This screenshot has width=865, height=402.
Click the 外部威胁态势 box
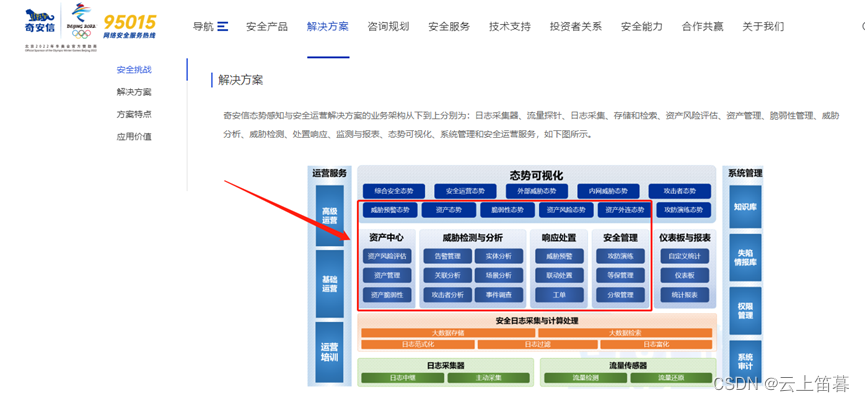click(537, 191)
